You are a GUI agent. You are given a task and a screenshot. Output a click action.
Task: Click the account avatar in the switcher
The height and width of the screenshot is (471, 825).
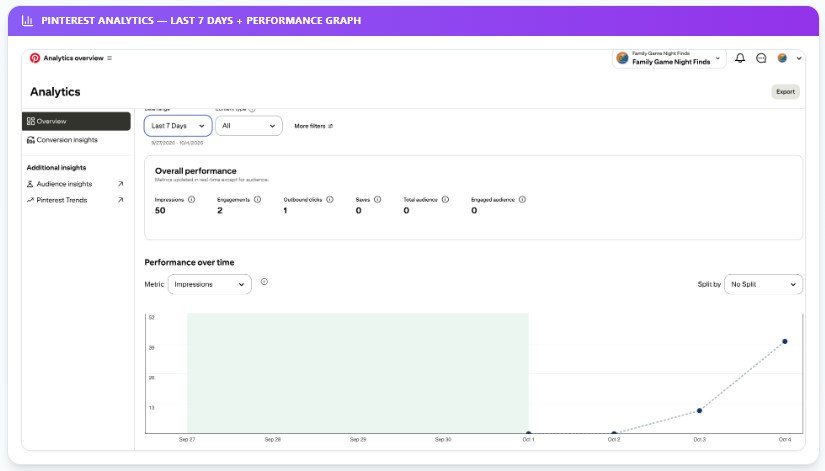pos(622,58)
